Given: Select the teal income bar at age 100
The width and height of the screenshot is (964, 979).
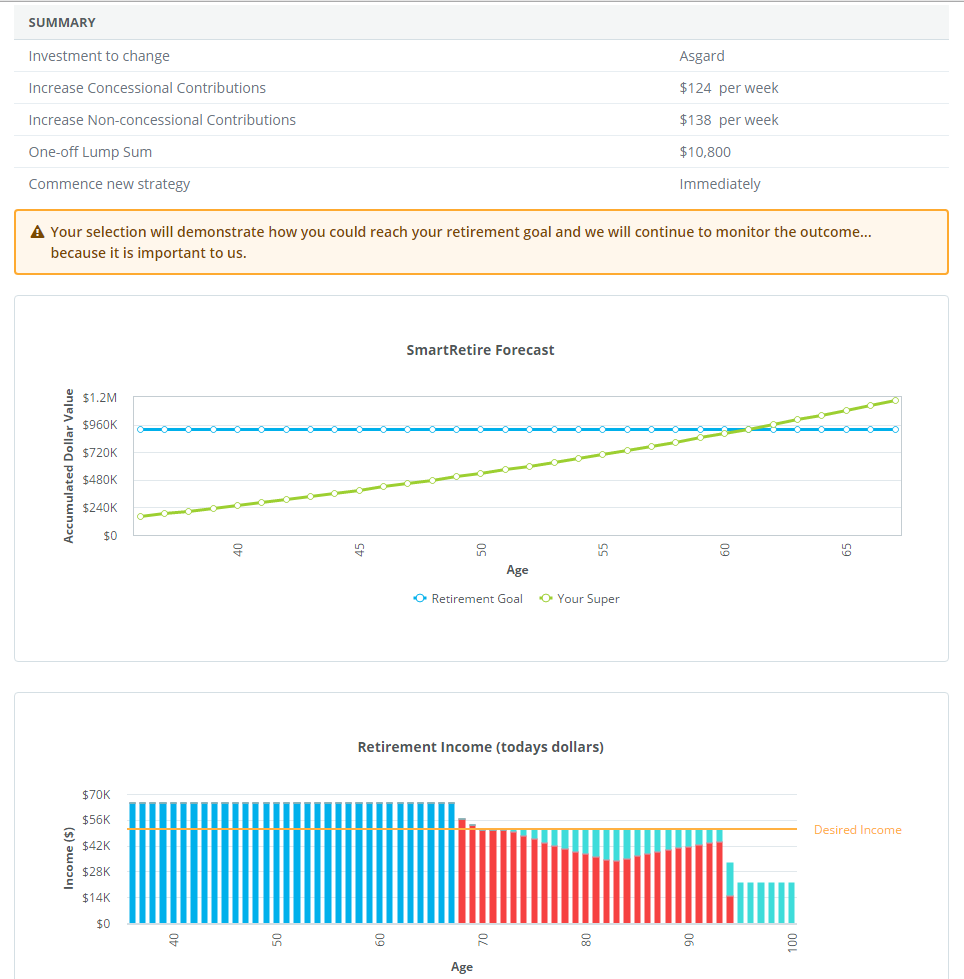Looking at the screenshot, I should [791, 902].
